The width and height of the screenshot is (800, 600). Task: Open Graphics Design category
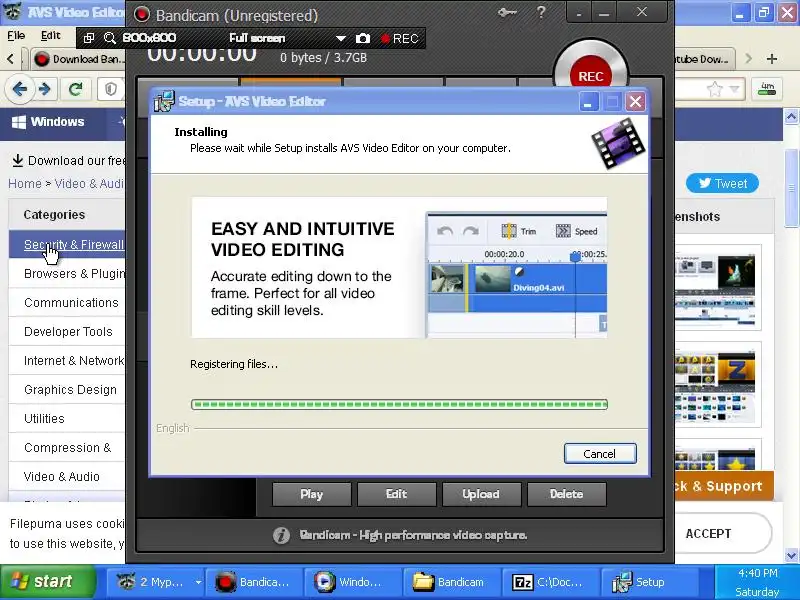pos(67,390)
